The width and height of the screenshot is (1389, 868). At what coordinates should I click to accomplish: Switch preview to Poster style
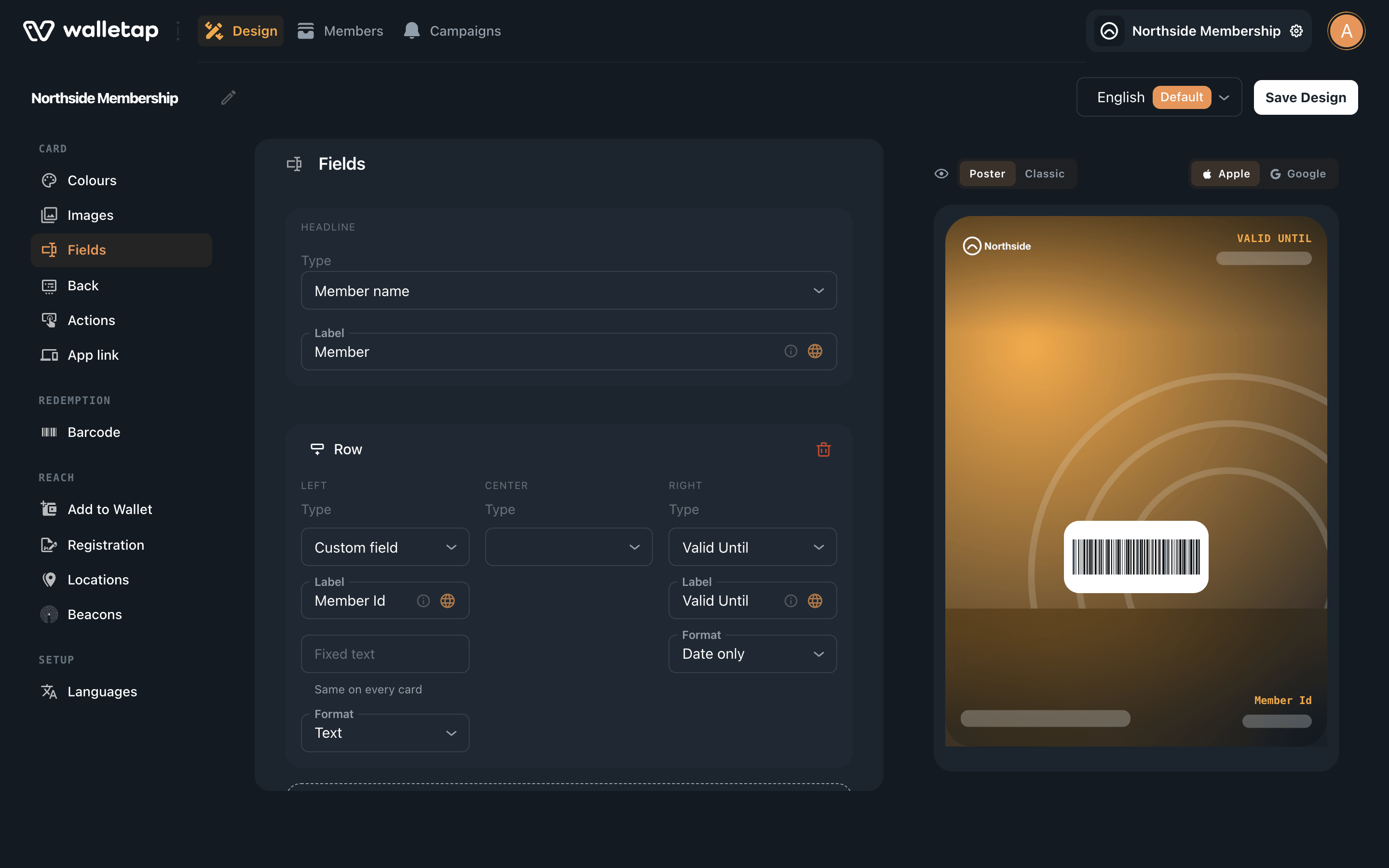987,174
